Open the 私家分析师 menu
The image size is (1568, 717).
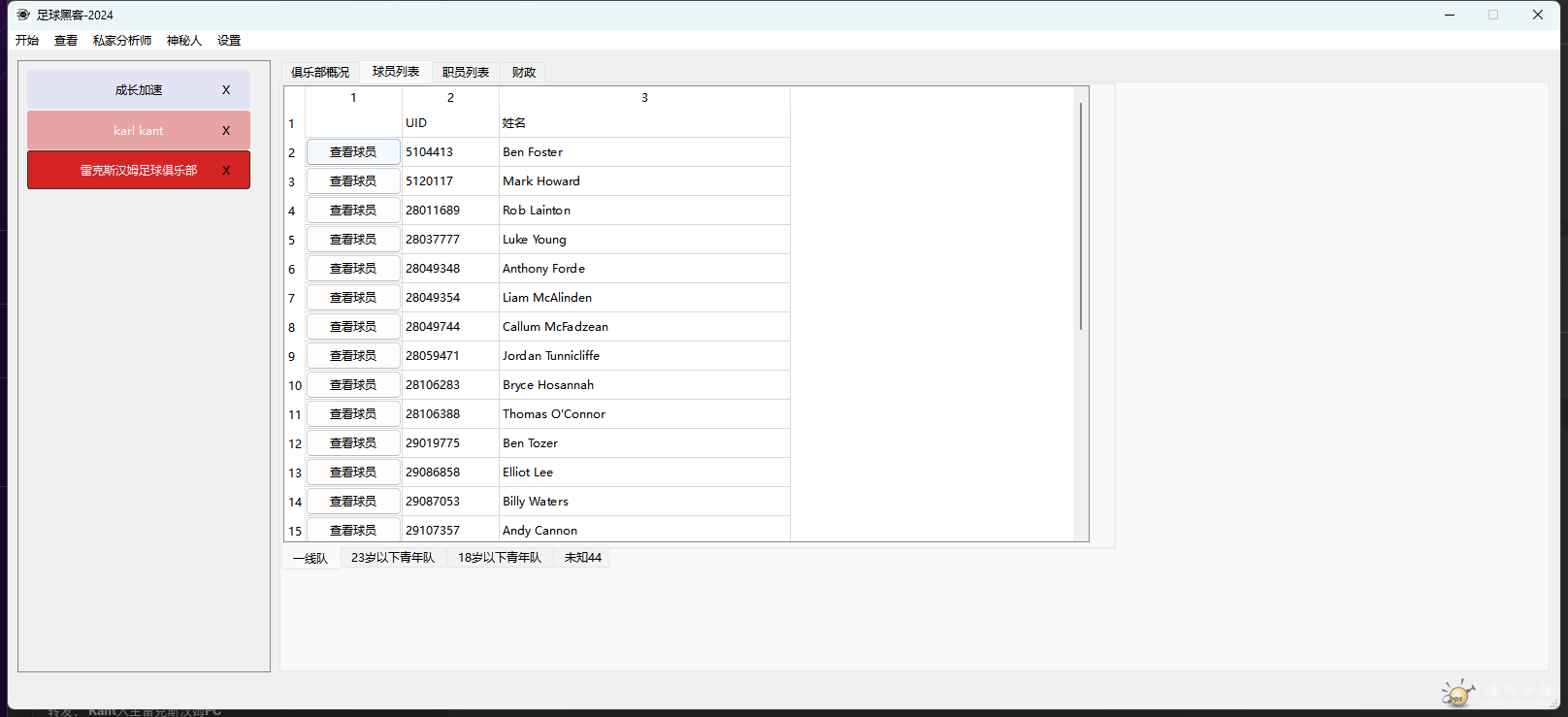pyautogui.click(x=122, y=41)
